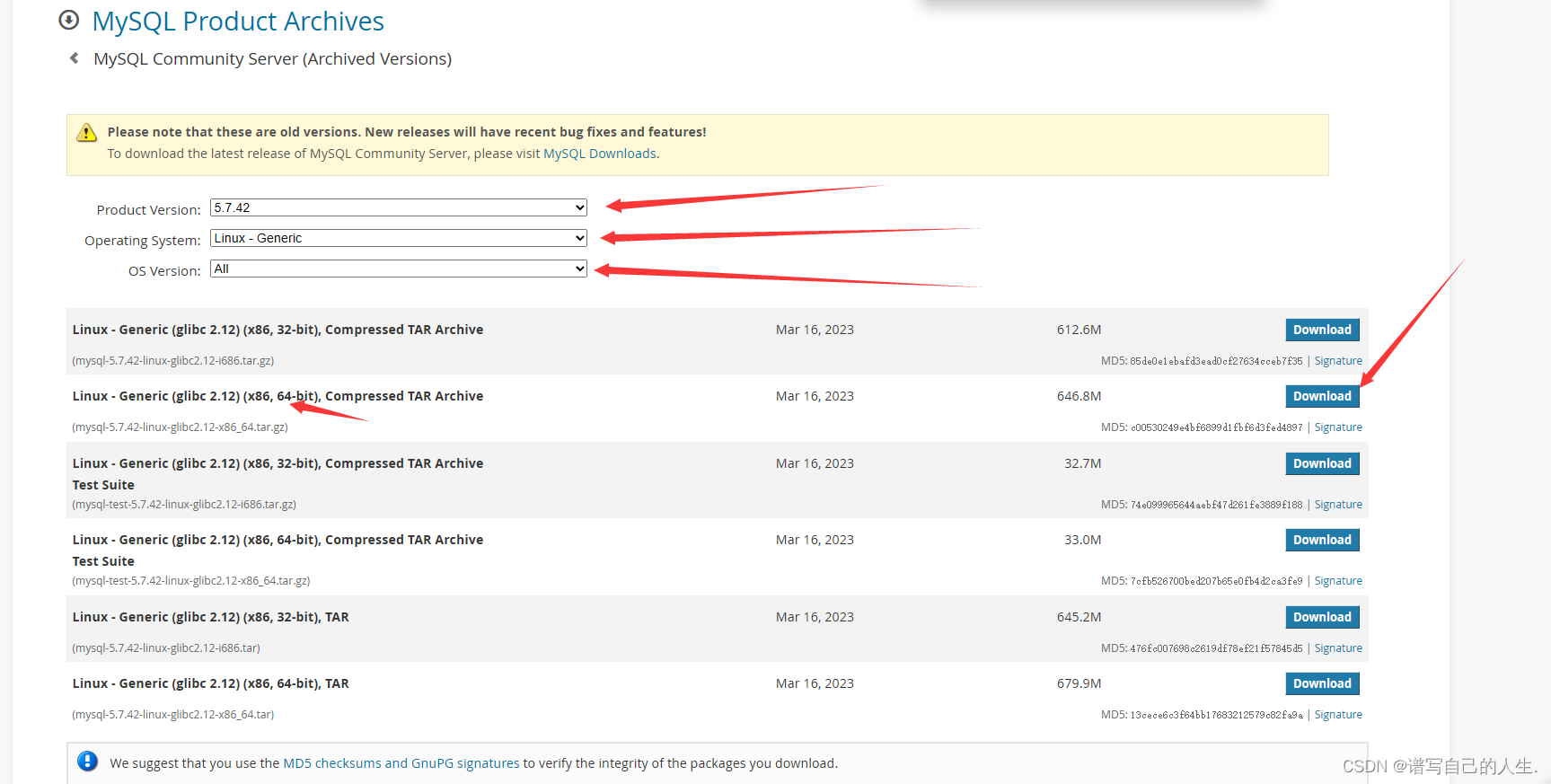
Task: Click the title Linux - Generic 64-bit TAR
Action: (210, 683)
